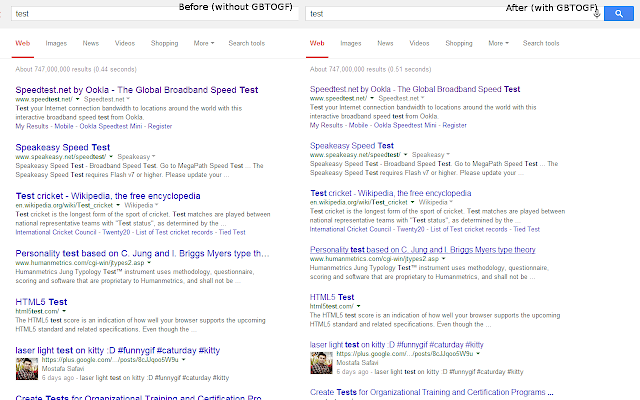Viewport: 640px width, 400px height.
Task: Expand arrow beside humanmetrics.com URL in After pane
Action: (444, 259)
